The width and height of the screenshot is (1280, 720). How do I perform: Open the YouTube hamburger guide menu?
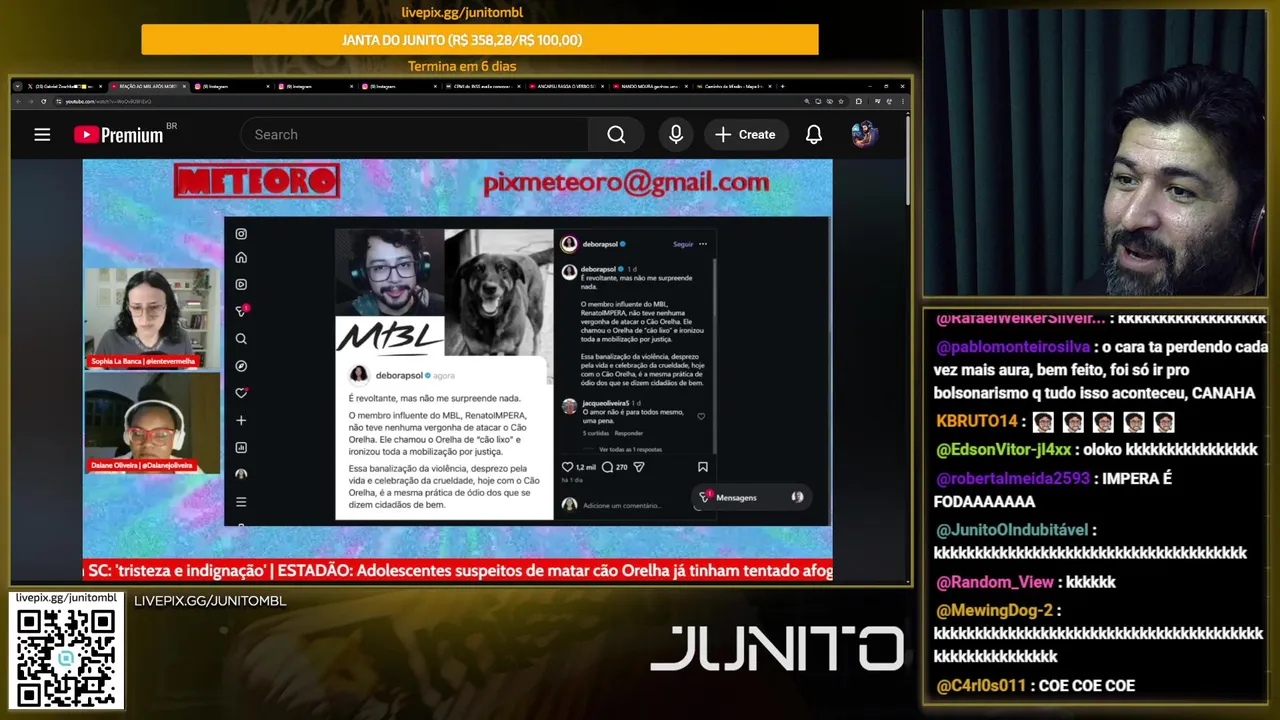[42, 134]
